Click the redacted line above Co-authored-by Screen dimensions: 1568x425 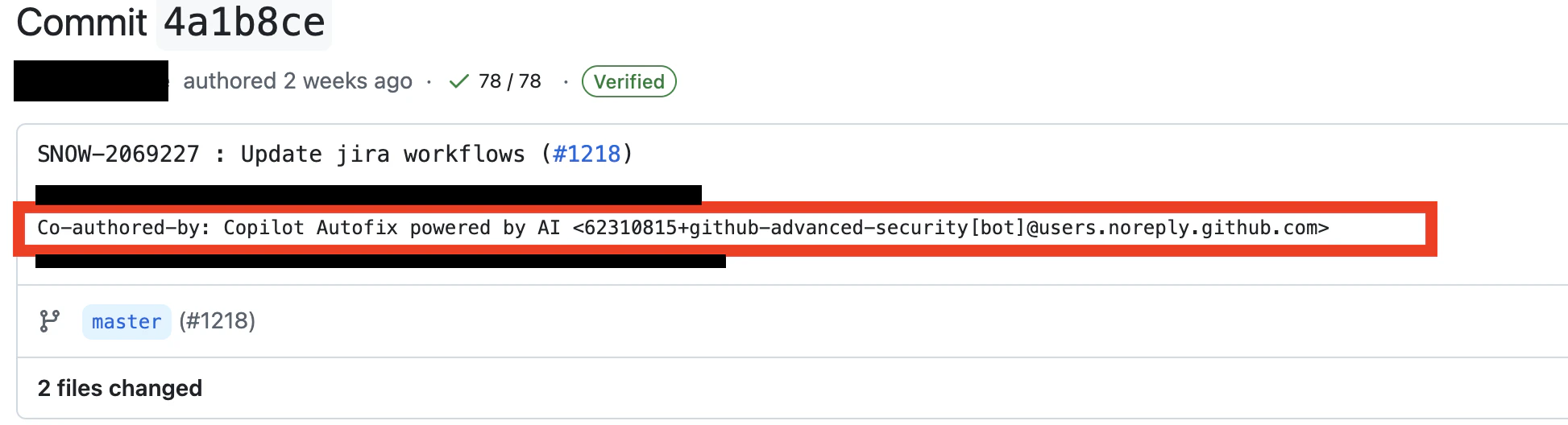coord(368,195)
